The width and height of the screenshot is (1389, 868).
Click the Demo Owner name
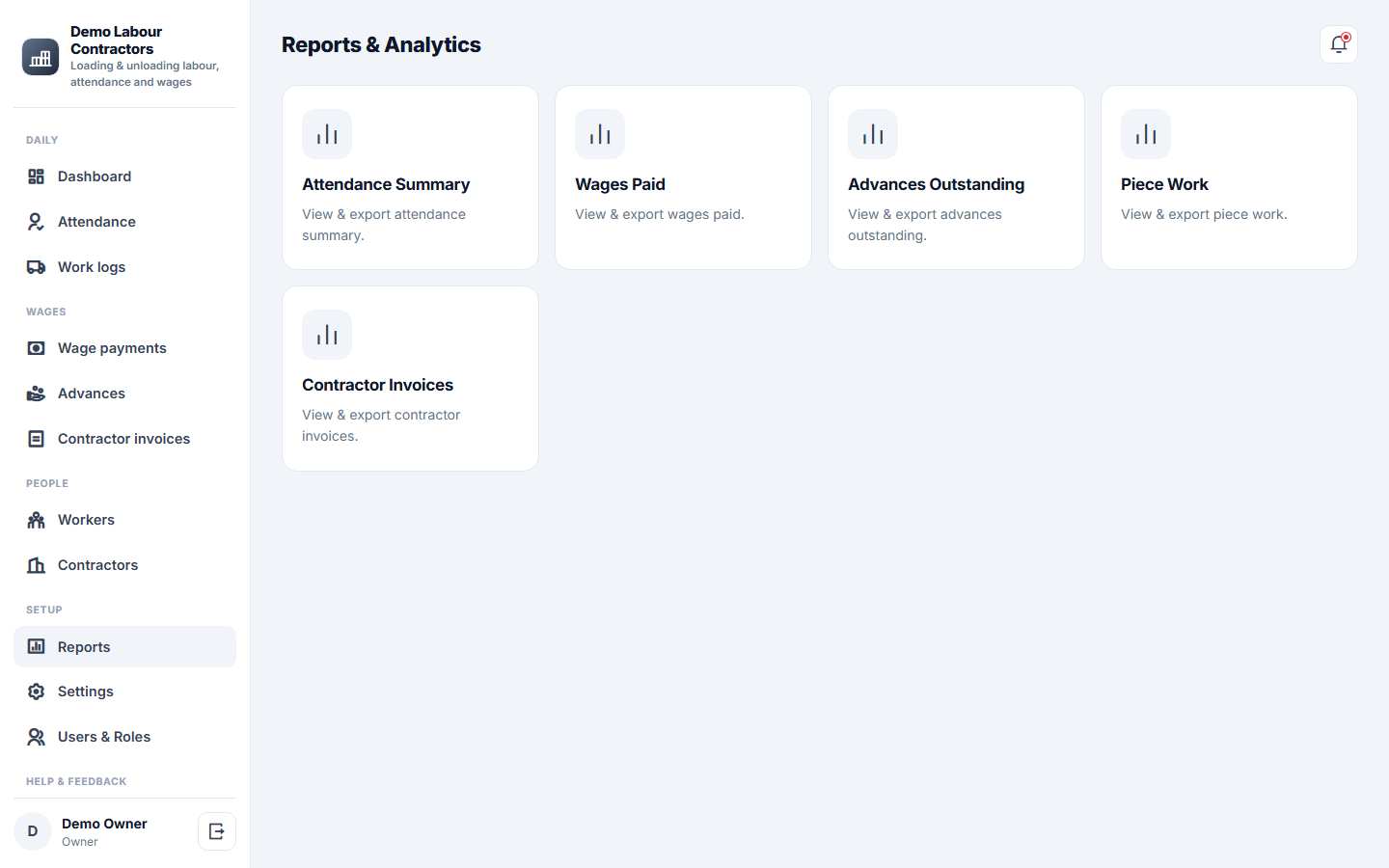[x=104, y=824]
